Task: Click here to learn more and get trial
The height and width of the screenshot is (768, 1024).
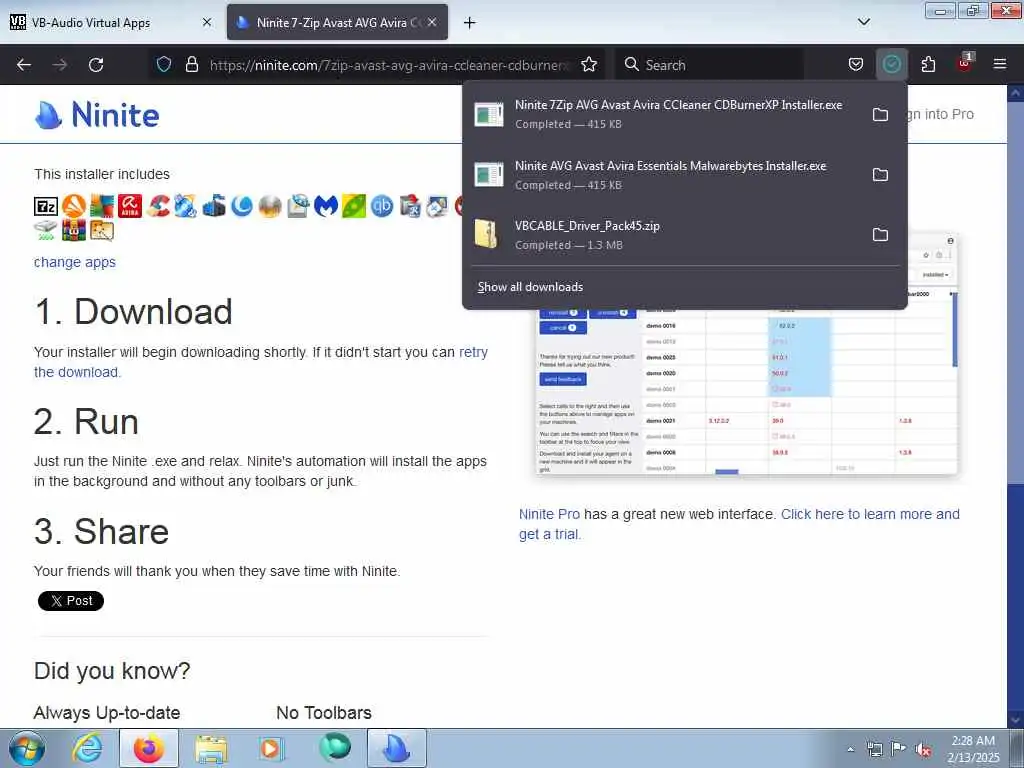Action: click(x=739, y=524)
